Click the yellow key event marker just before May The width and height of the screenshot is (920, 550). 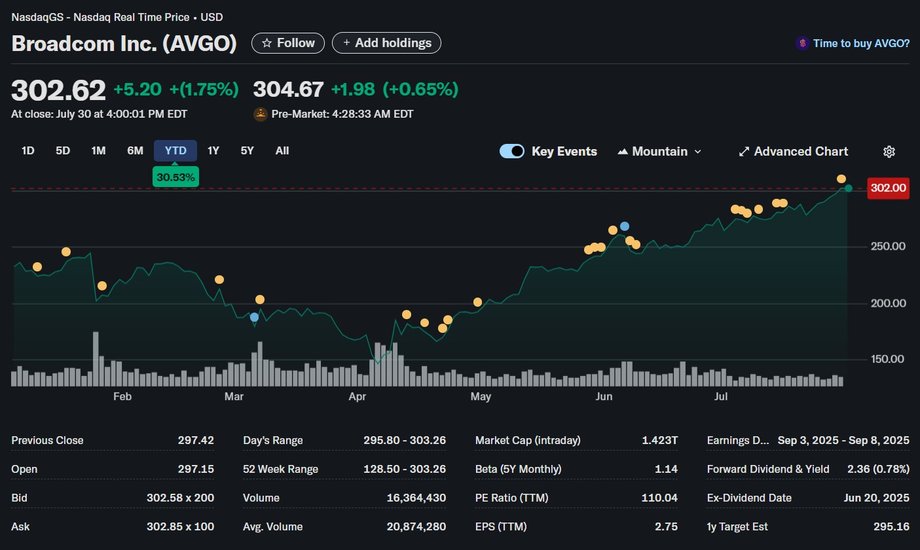click(478, 302)
